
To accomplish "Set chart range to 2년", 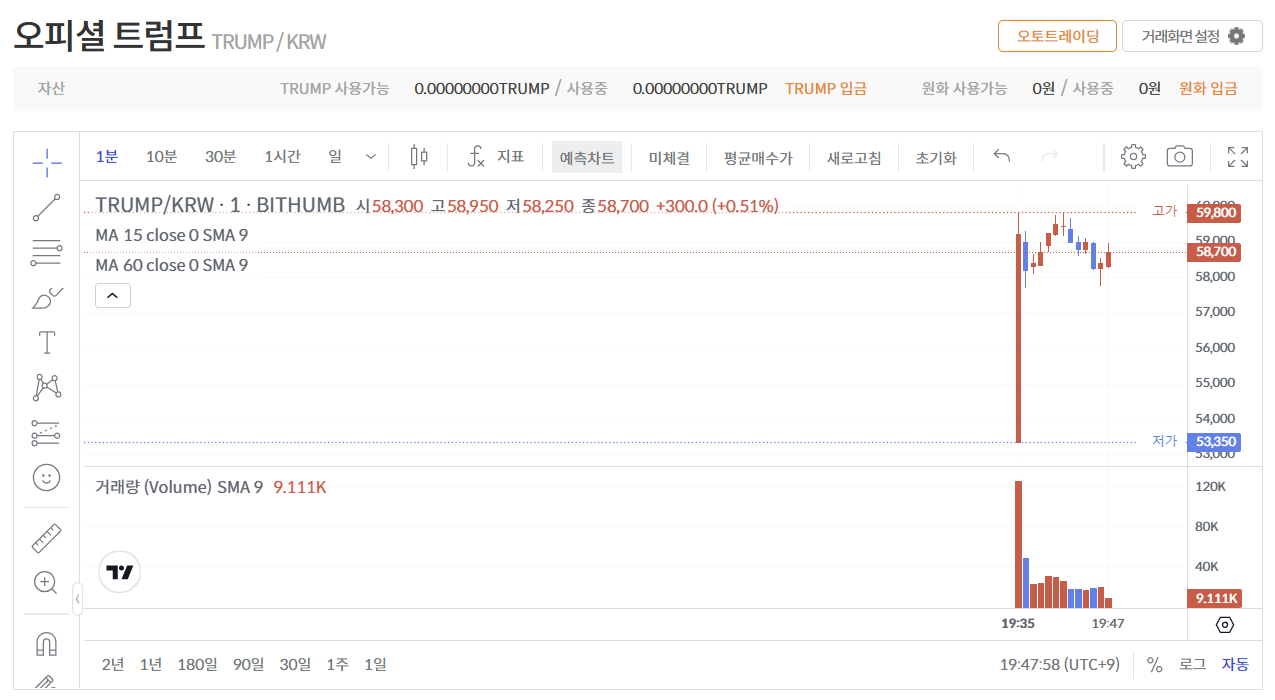I will (x=113, y=664).
